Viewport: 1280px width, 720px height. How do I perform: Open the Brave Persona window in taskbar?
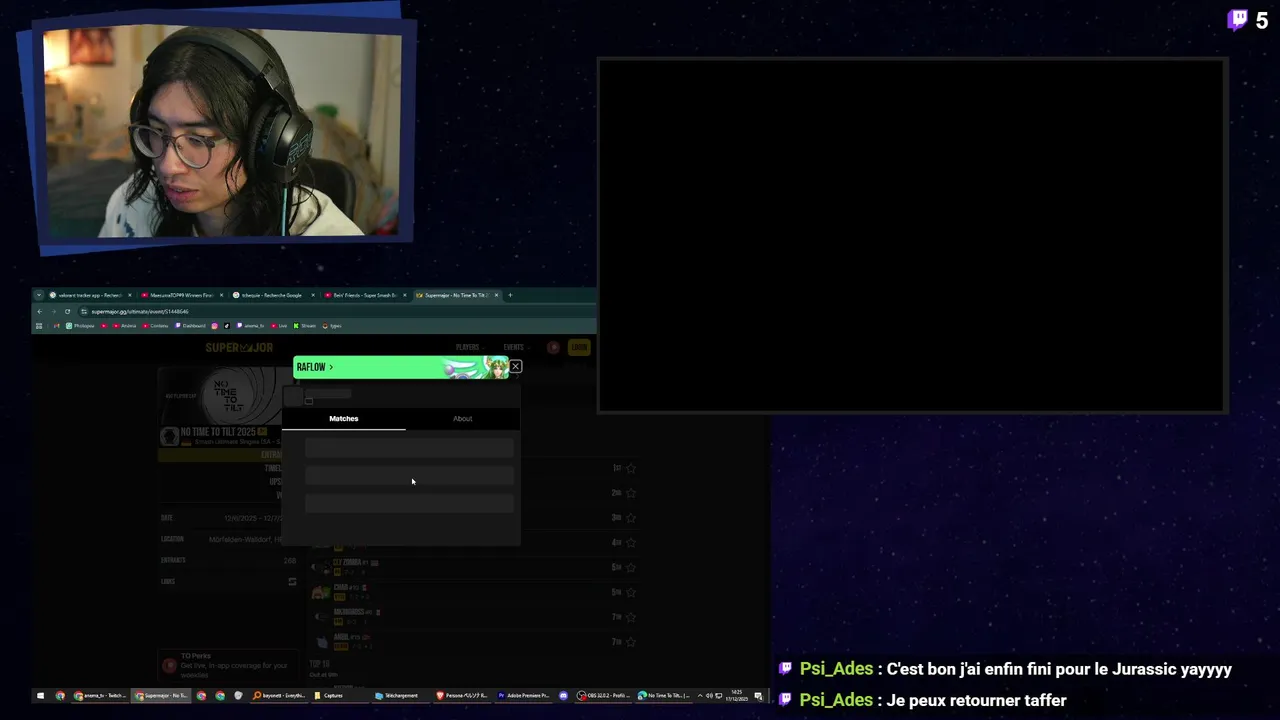(462, 695)
